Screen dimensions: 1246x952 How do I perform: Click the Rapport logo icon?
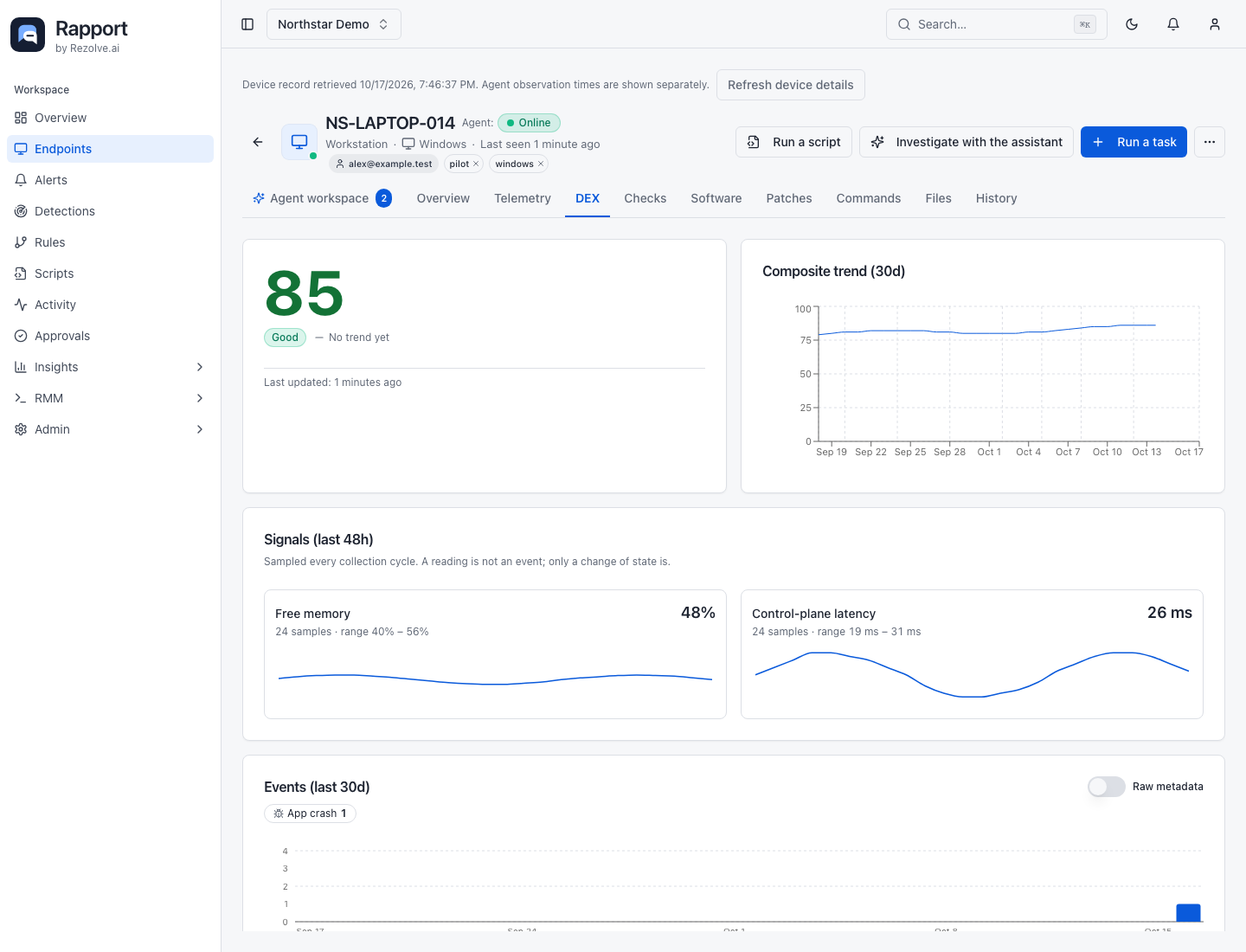click(28, 35)
